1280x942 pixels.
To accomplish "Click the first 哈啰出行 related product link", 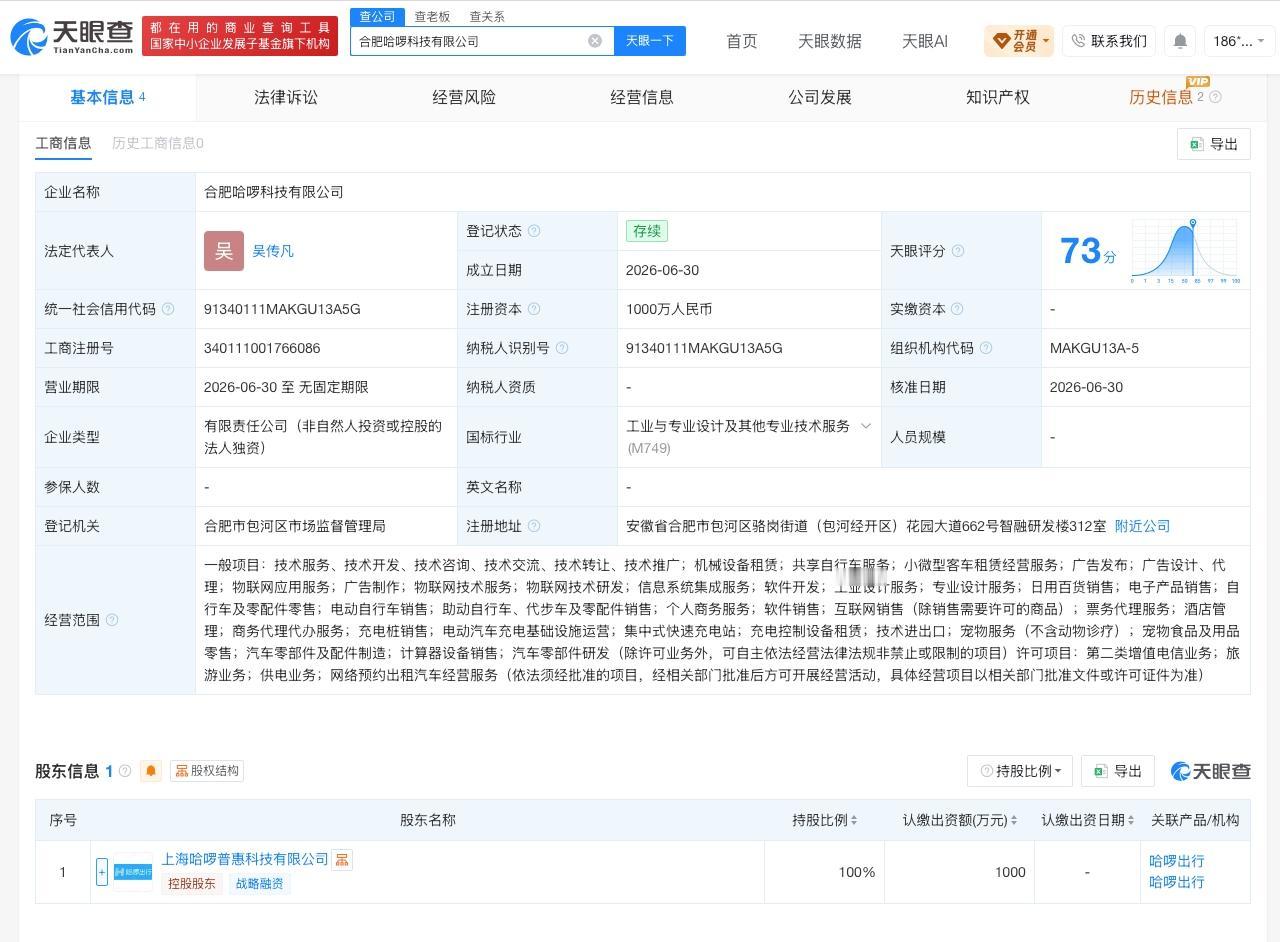I will pos(1176,861).
